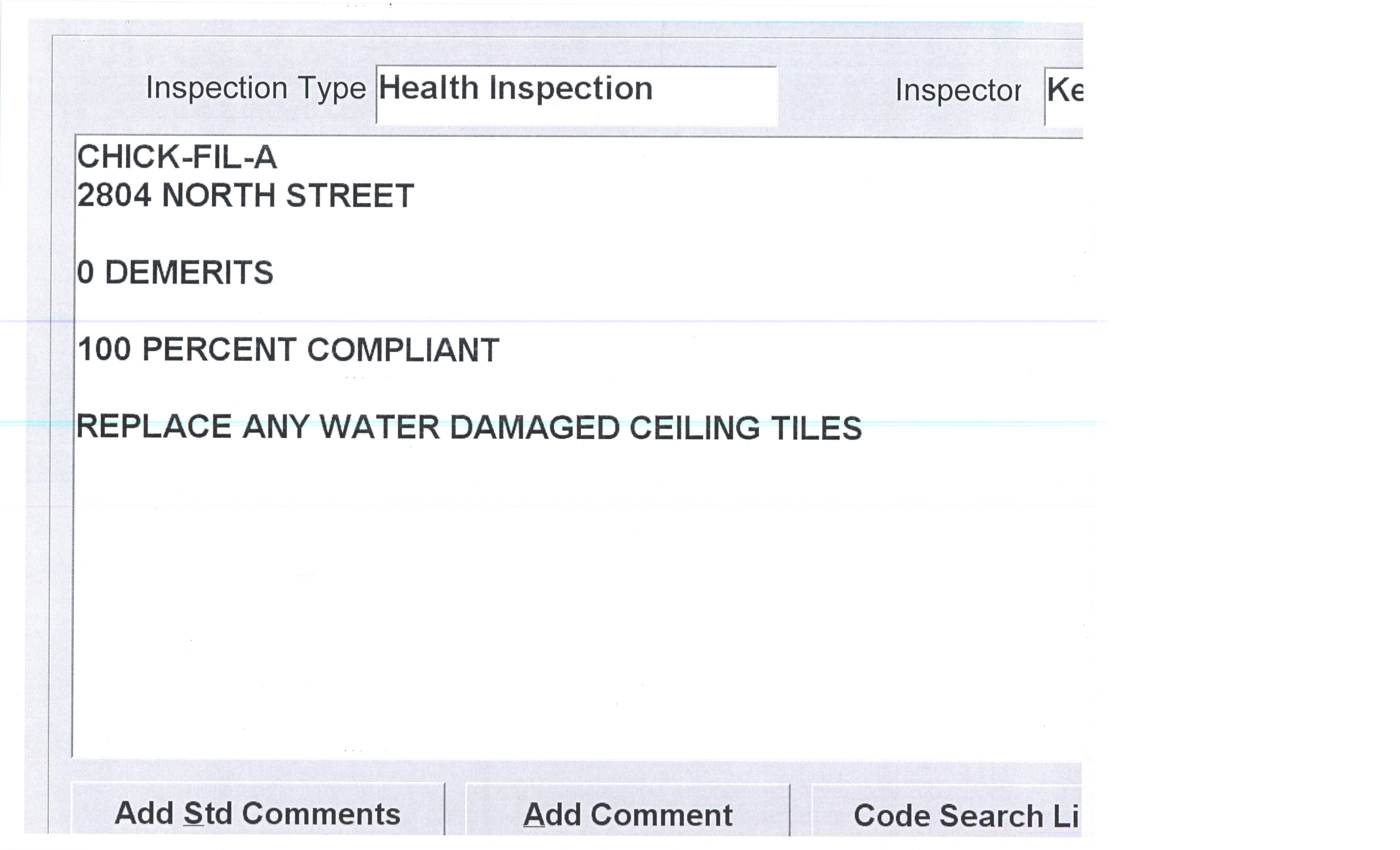This screenshot has height=850, width=1400.
Task: Click the word STREET in the address
Action: click(x=350, y=195)
